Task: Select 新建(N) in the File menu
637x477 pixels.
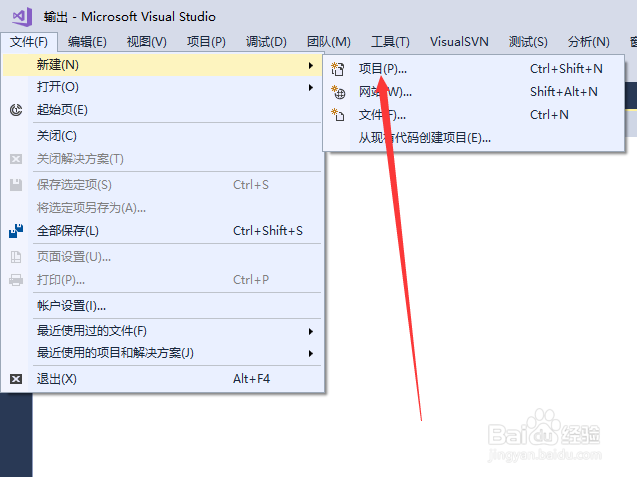Action: click(163, 65)
